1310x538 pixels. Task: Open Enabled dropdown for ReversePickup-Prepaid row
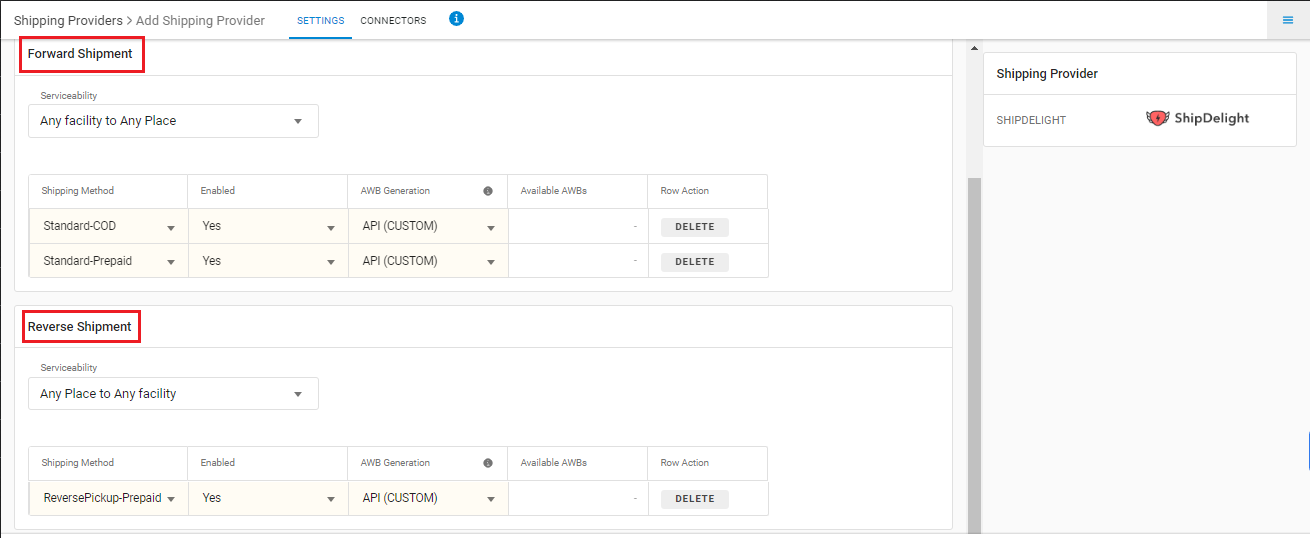click(268, 498)
